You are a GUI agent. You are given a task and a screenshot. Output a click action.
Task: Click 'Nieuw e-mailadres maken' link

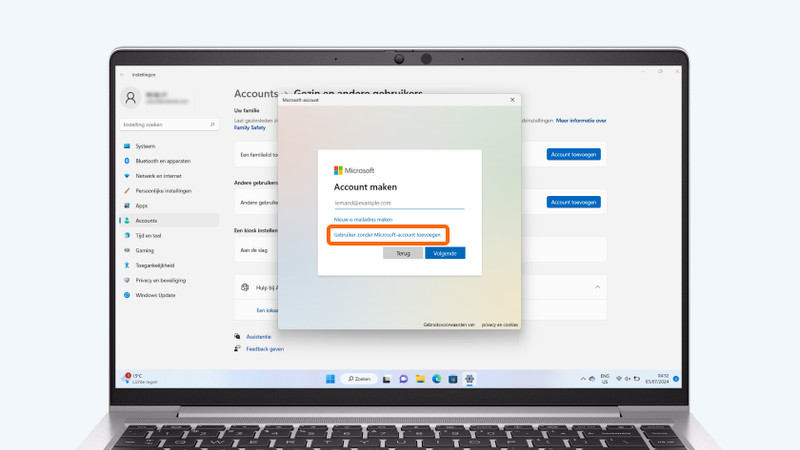tap(363, 219)
